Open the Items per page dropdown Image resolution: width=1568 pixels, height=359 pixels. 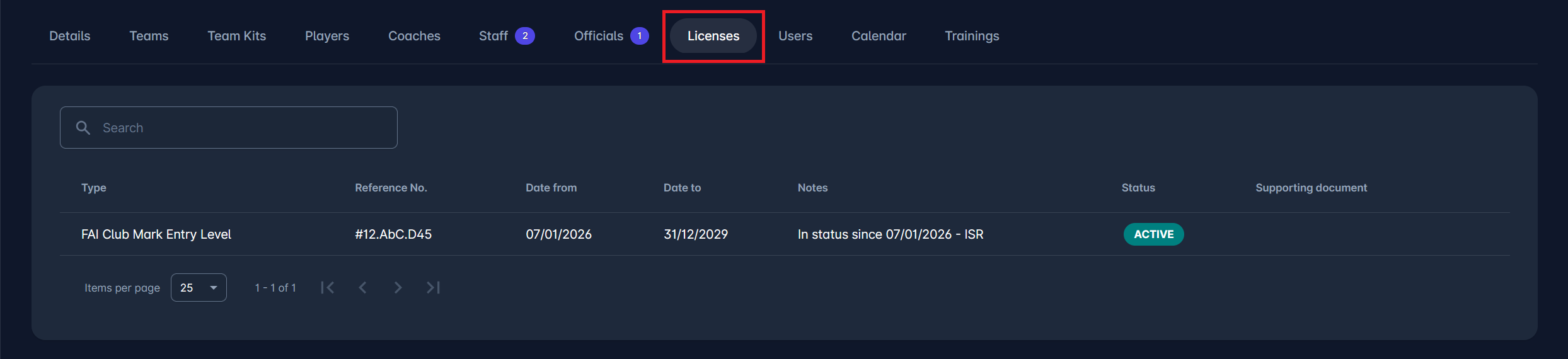pos(199,288)
